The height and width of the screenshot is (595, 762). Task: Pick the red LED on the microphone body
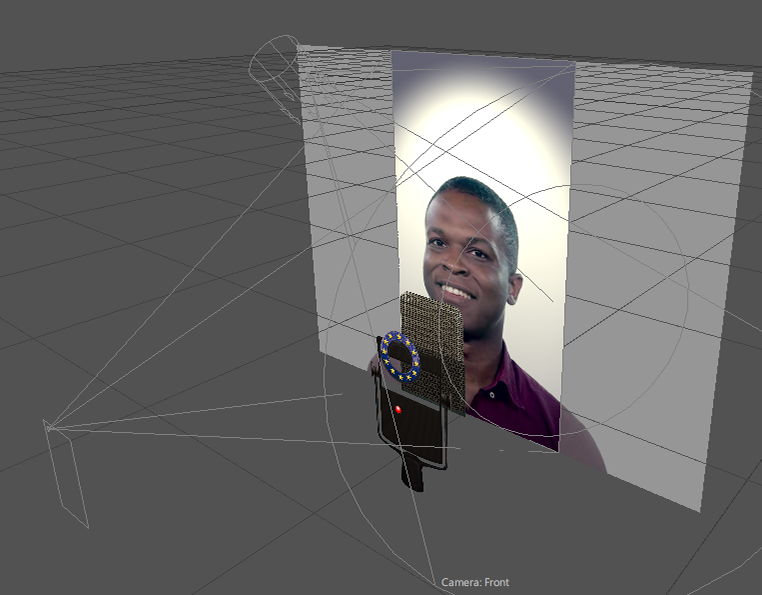click(x=398, y=409)
